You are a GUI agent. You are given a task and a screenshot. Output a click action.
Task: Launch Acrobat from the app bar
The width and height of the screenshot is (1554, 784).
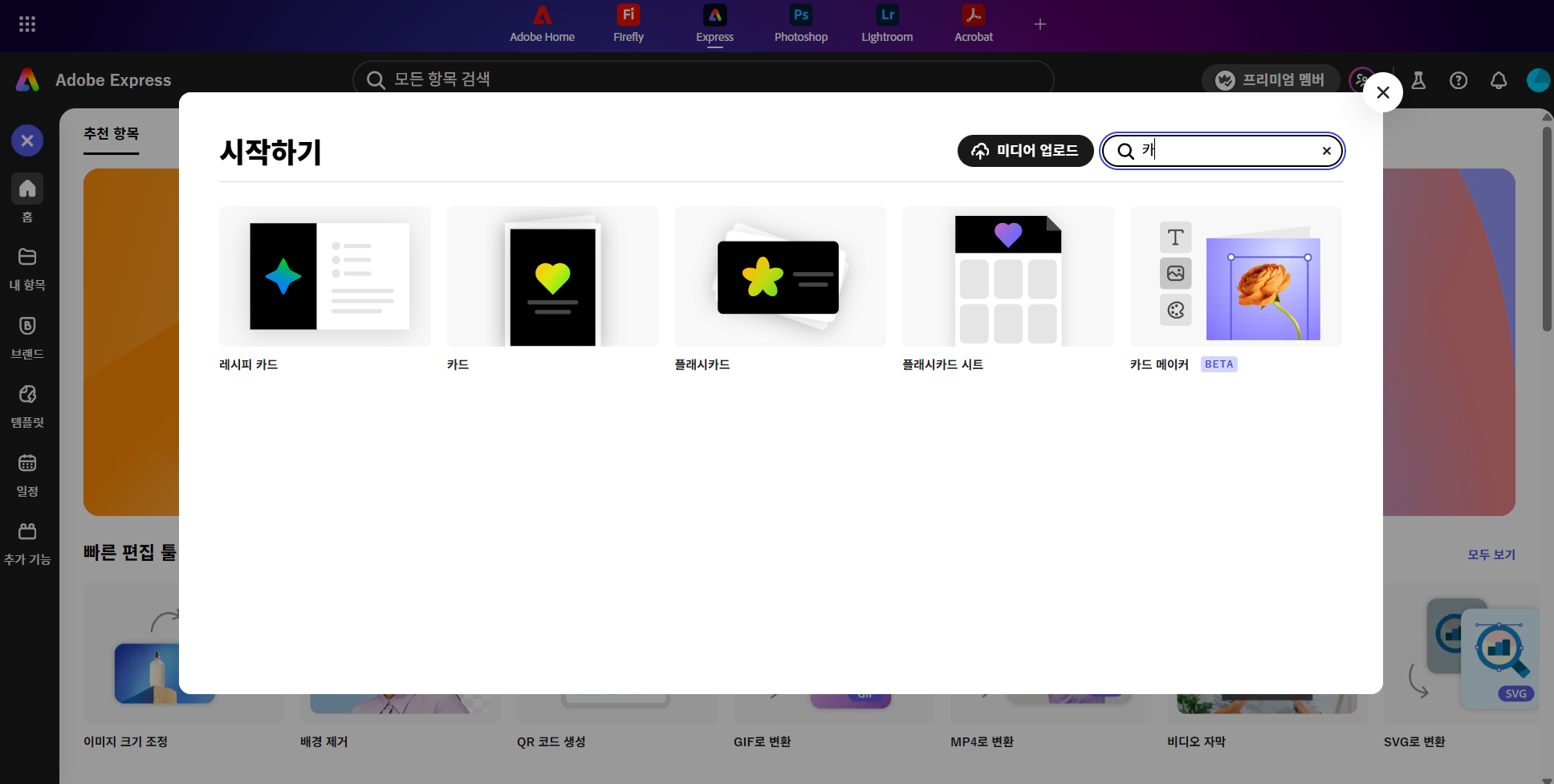coord(974,25)
